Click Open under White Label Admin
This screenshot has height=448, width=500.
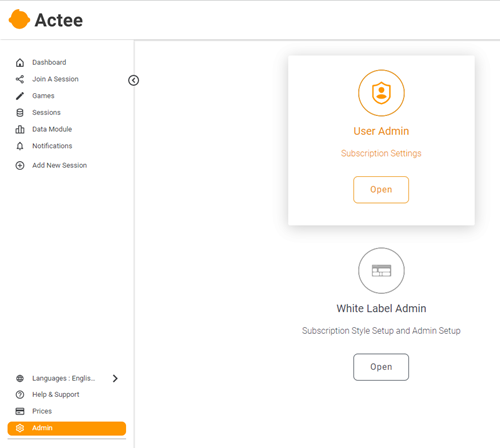[x=381, y=367]
